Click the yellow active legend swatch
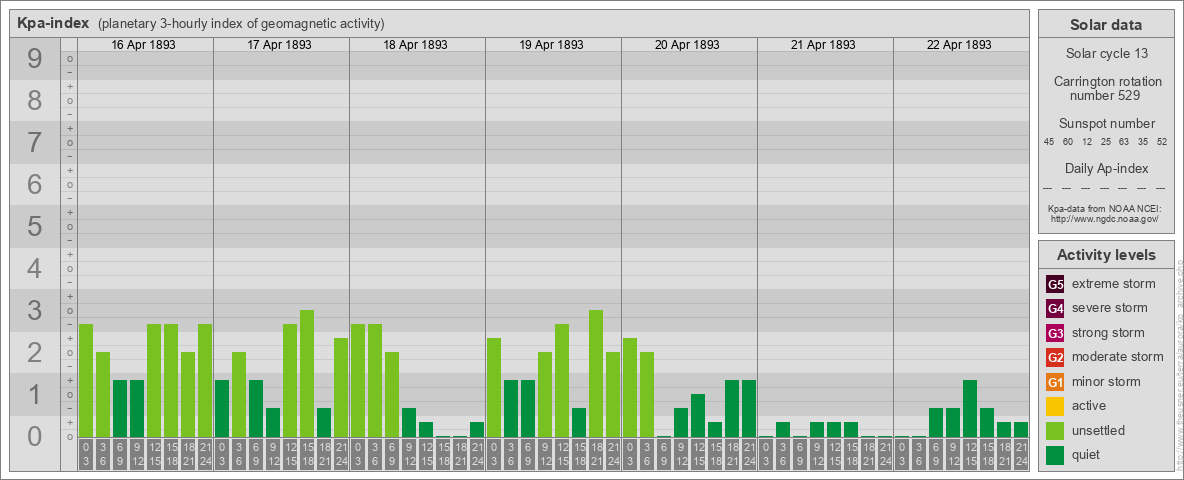 (1056, 406)
